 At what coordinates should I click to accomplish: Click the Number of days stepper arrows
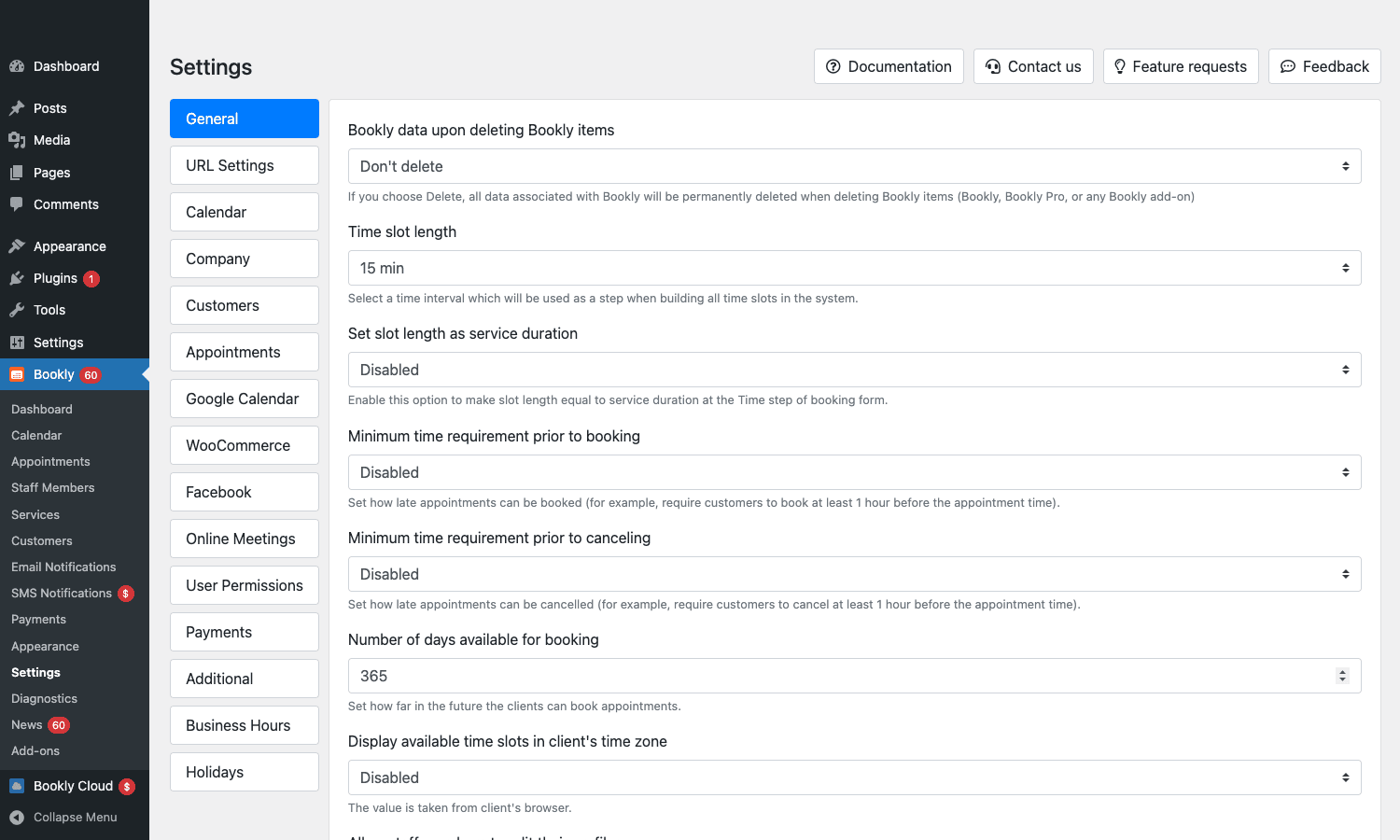point(1342,676)
